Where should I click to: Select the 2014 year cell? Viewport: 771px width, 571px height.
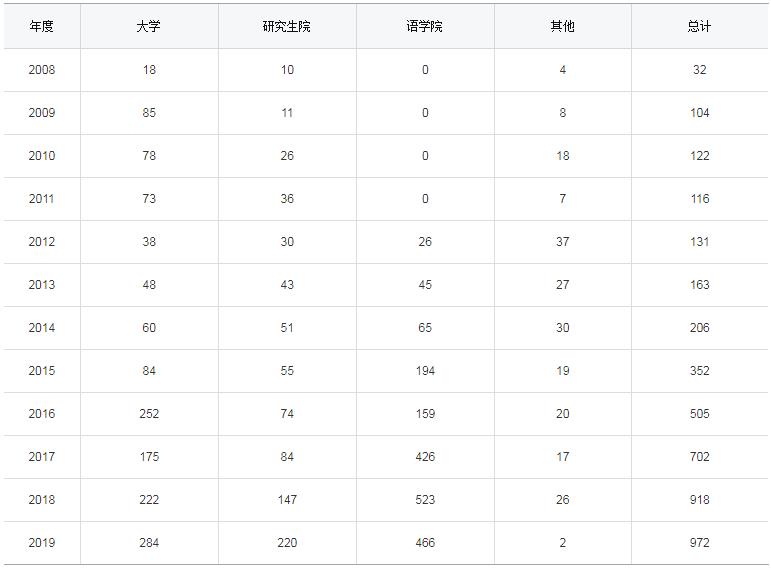[42, 328]
